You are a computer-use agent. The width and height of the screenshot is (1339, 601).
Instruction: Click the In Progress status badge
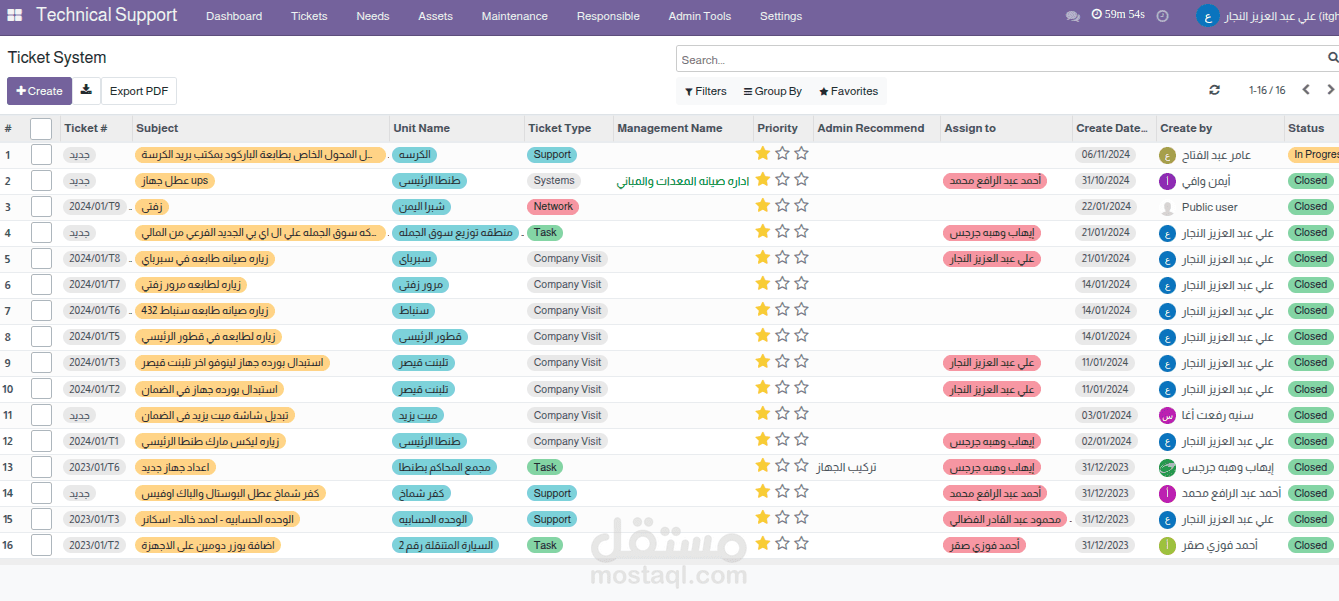click(1313, 155)
